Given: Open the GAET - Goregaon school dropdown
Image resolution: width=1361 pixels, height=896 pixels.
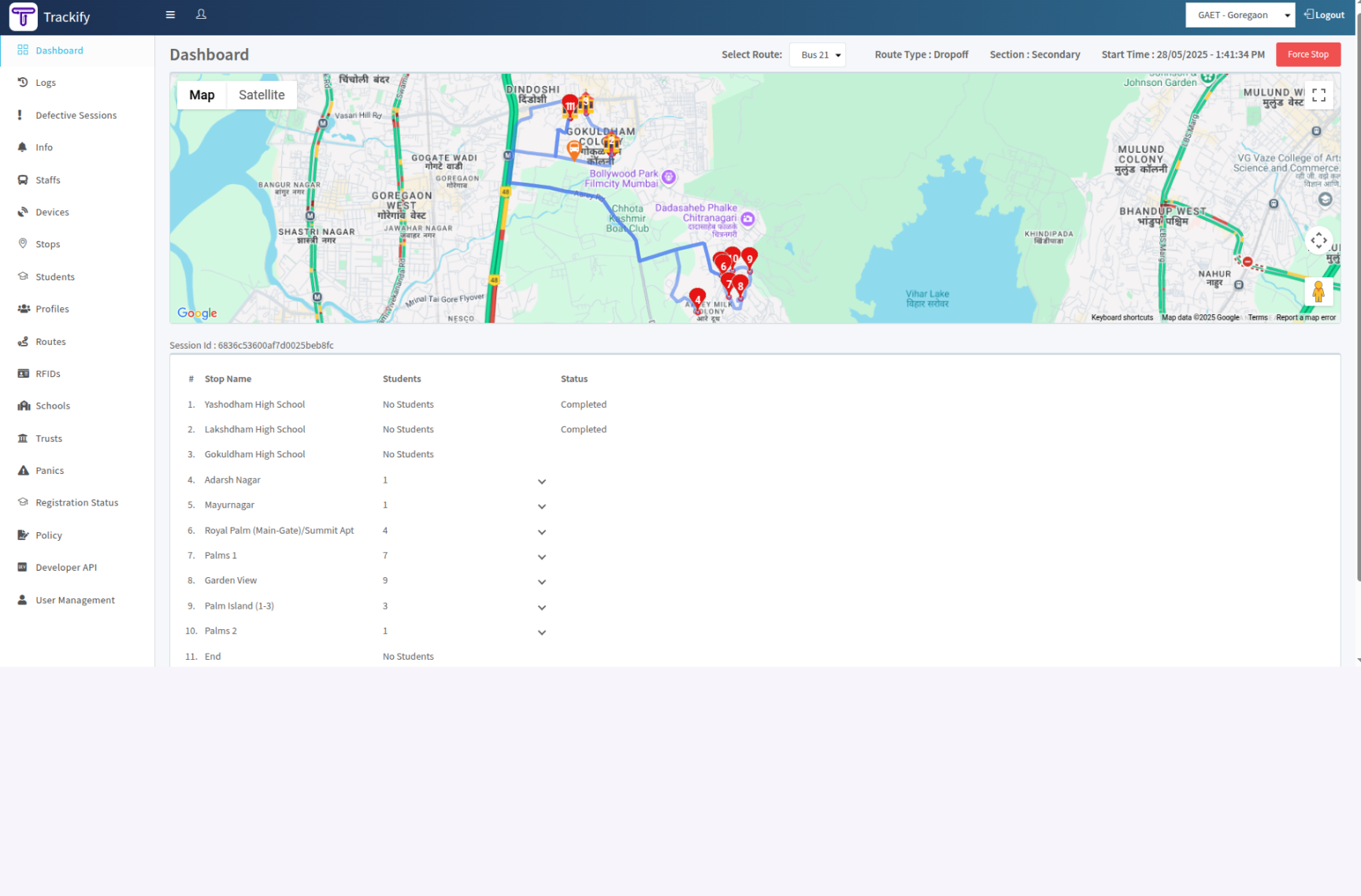Looking at the screenshot, I should pos(1240,15).
